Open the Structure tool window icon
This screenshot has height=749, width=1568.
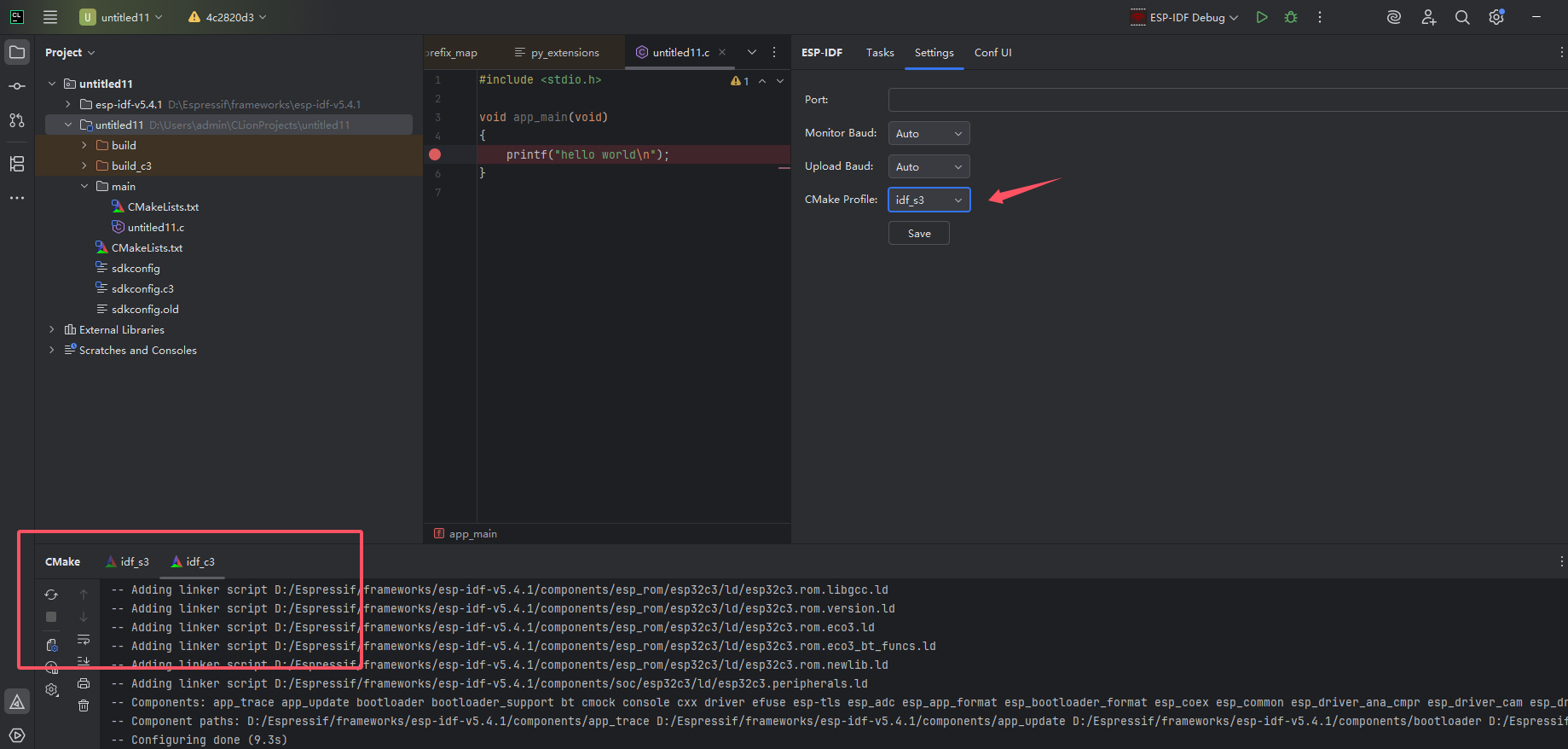click(17, 164)
